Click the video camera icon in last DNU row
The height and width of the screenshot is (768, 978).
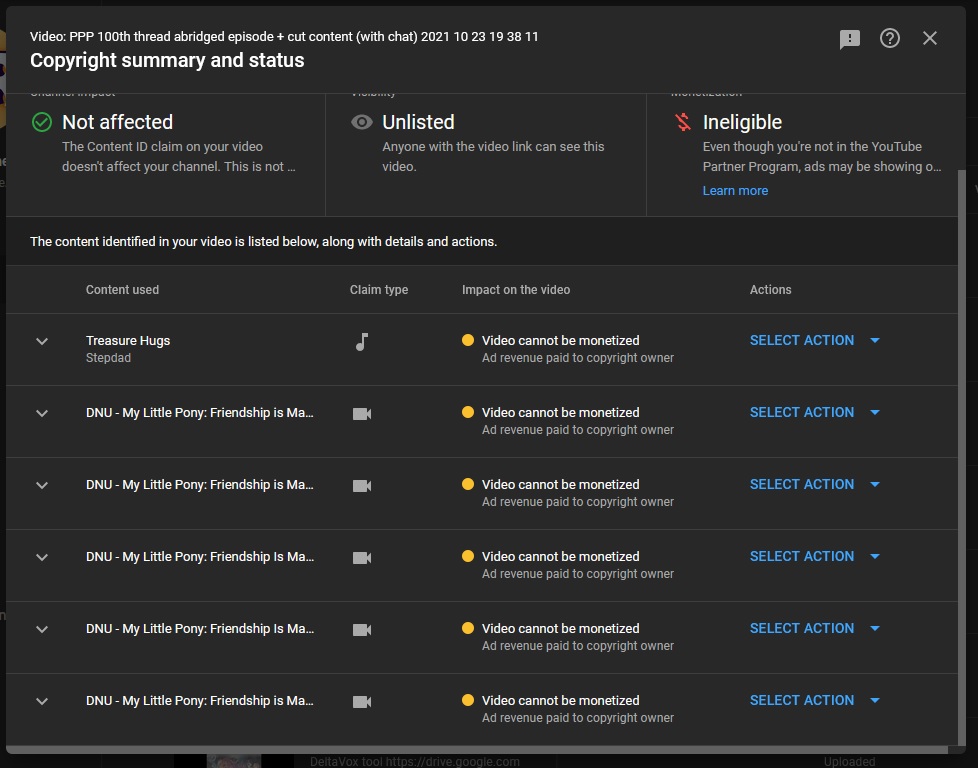click(362, 702)
